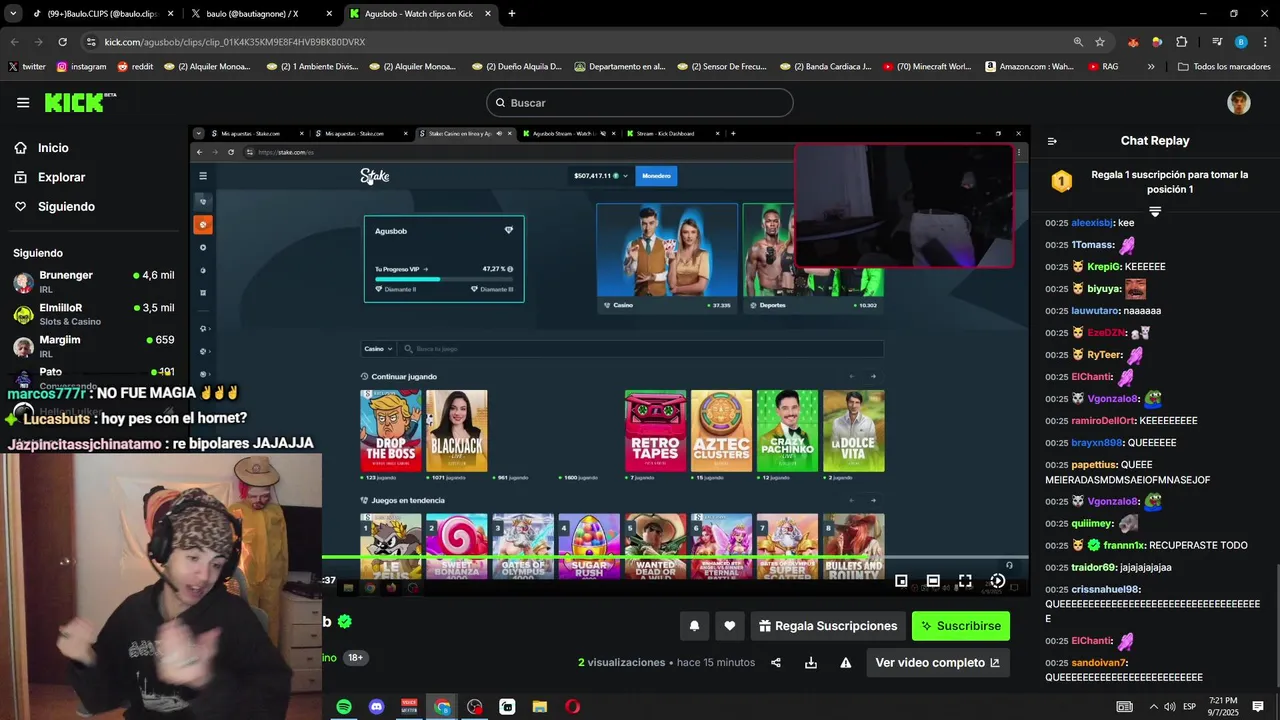Open a new Chrome tab
Screen dimensions: 1280x720
click(x=512, y=14)
